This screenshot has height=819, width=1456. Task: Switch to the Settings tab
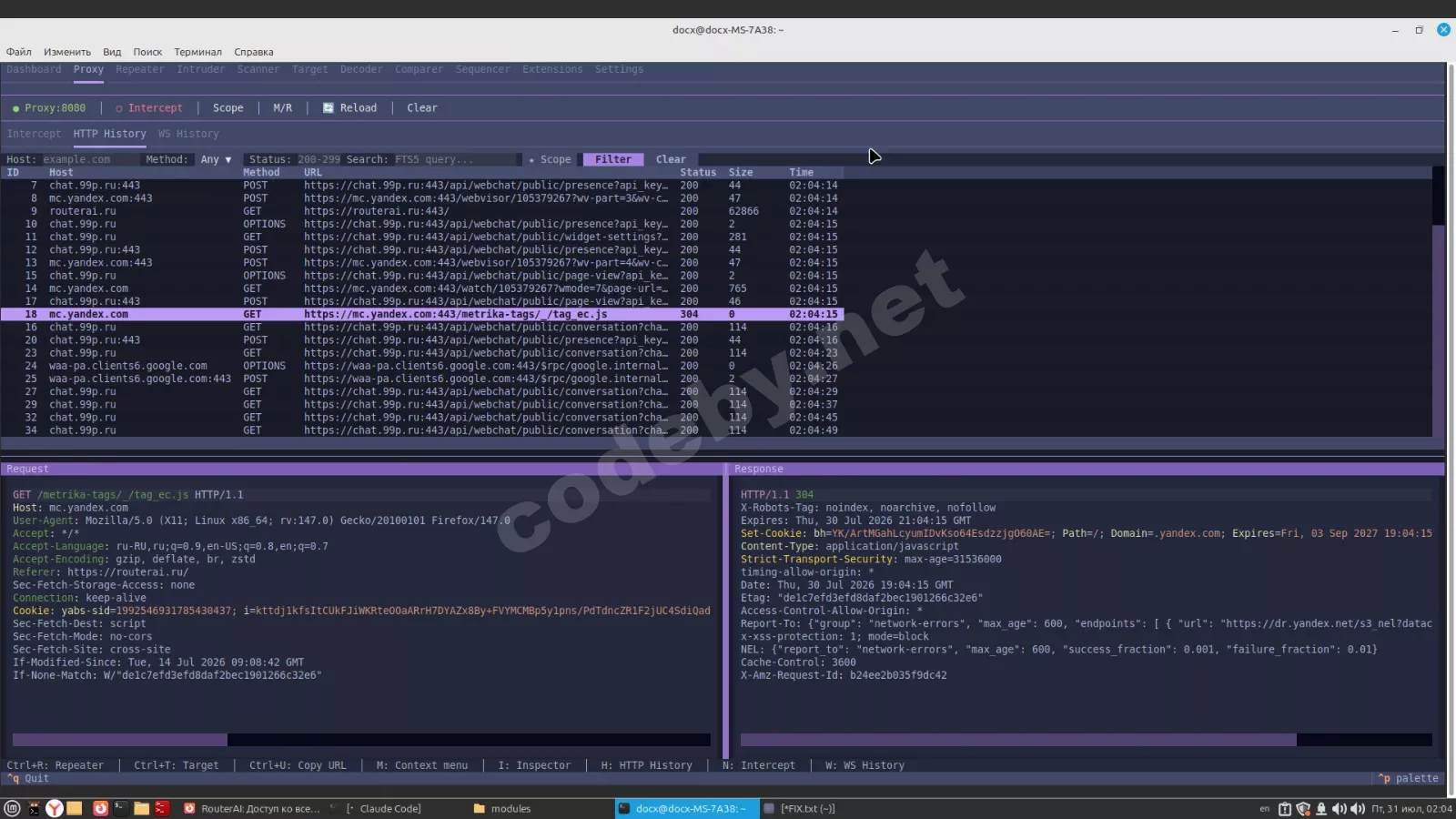619,69
